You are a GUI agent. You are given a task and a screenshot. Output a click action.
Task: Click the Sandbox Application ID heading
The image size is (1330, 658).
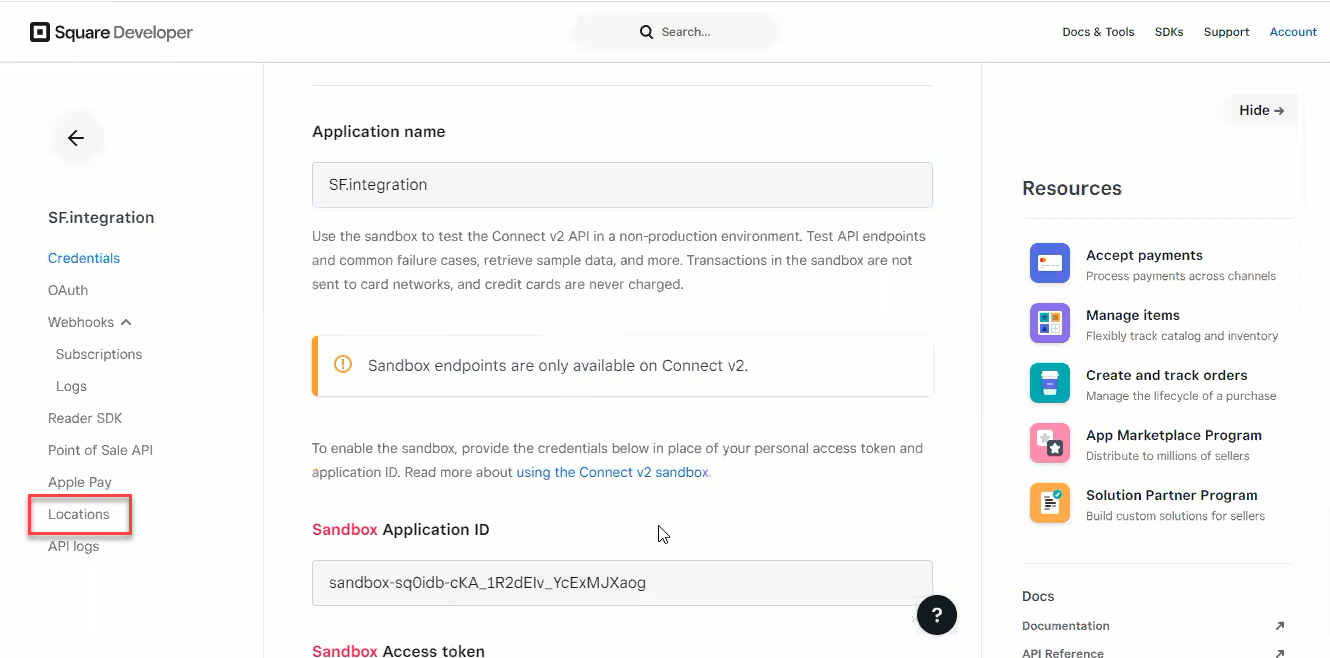401,529
